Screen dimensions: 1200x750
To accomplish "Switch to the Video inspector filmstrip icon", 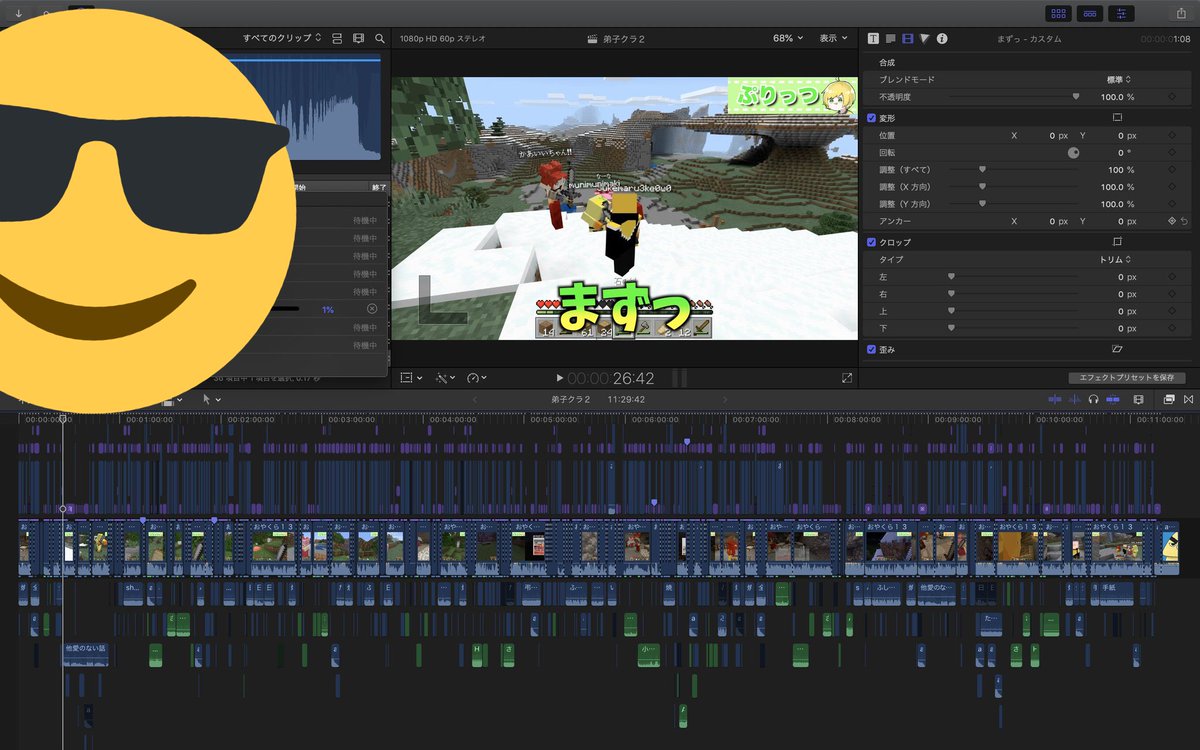I will pyautogui.click(x=908, y=38).
